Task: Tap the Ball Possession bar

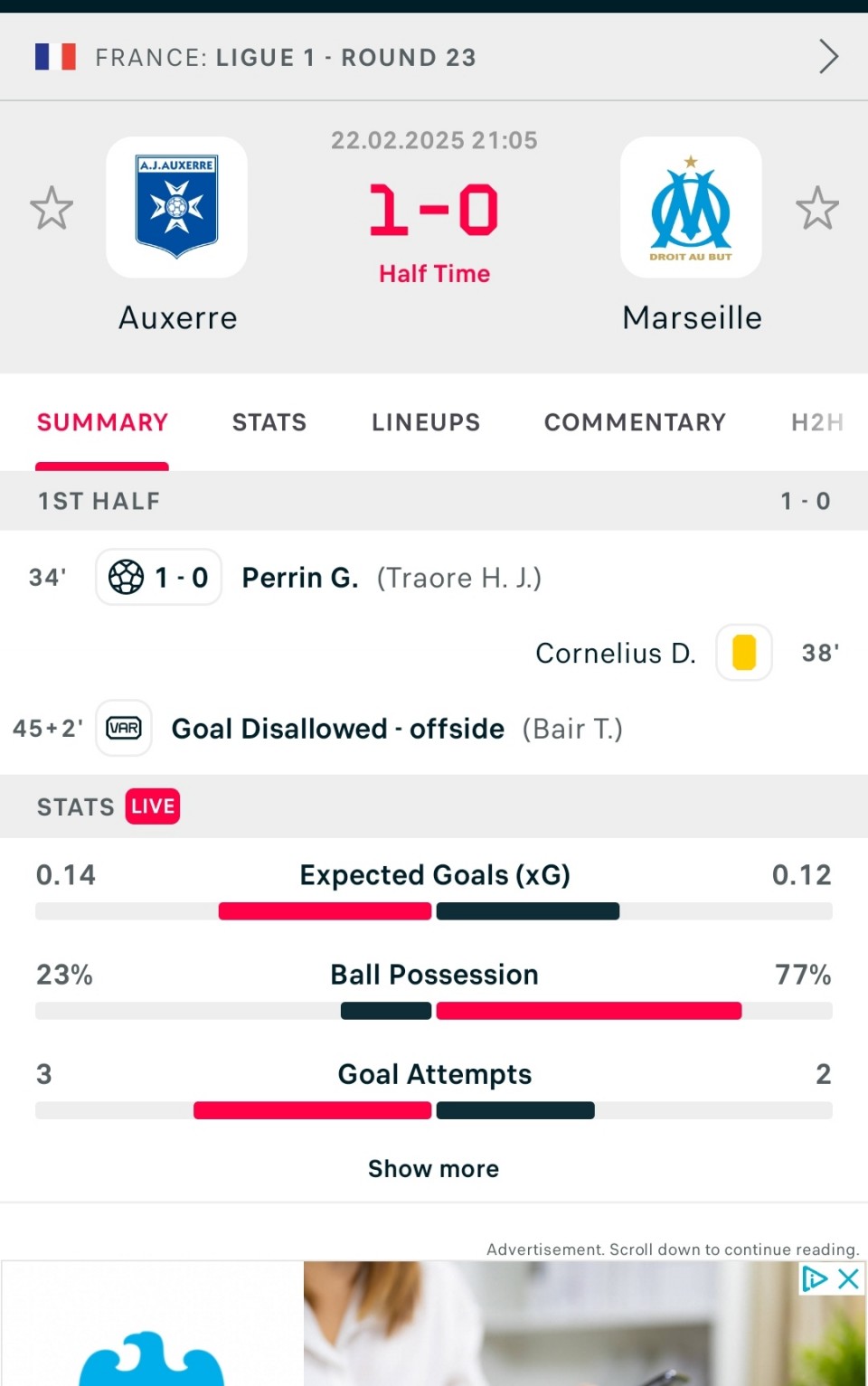Action: pos(434,1011)
